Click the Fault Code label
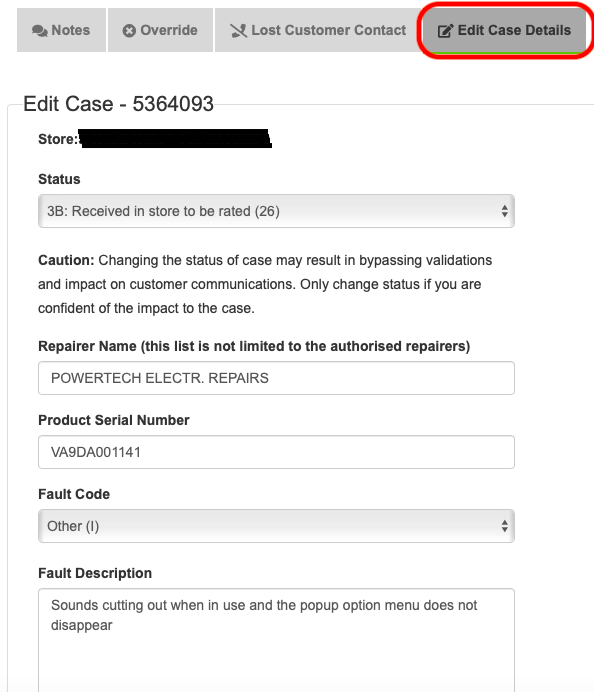This screenshot has height=692, width=594. pyautogui.click(x=74, y=494)
